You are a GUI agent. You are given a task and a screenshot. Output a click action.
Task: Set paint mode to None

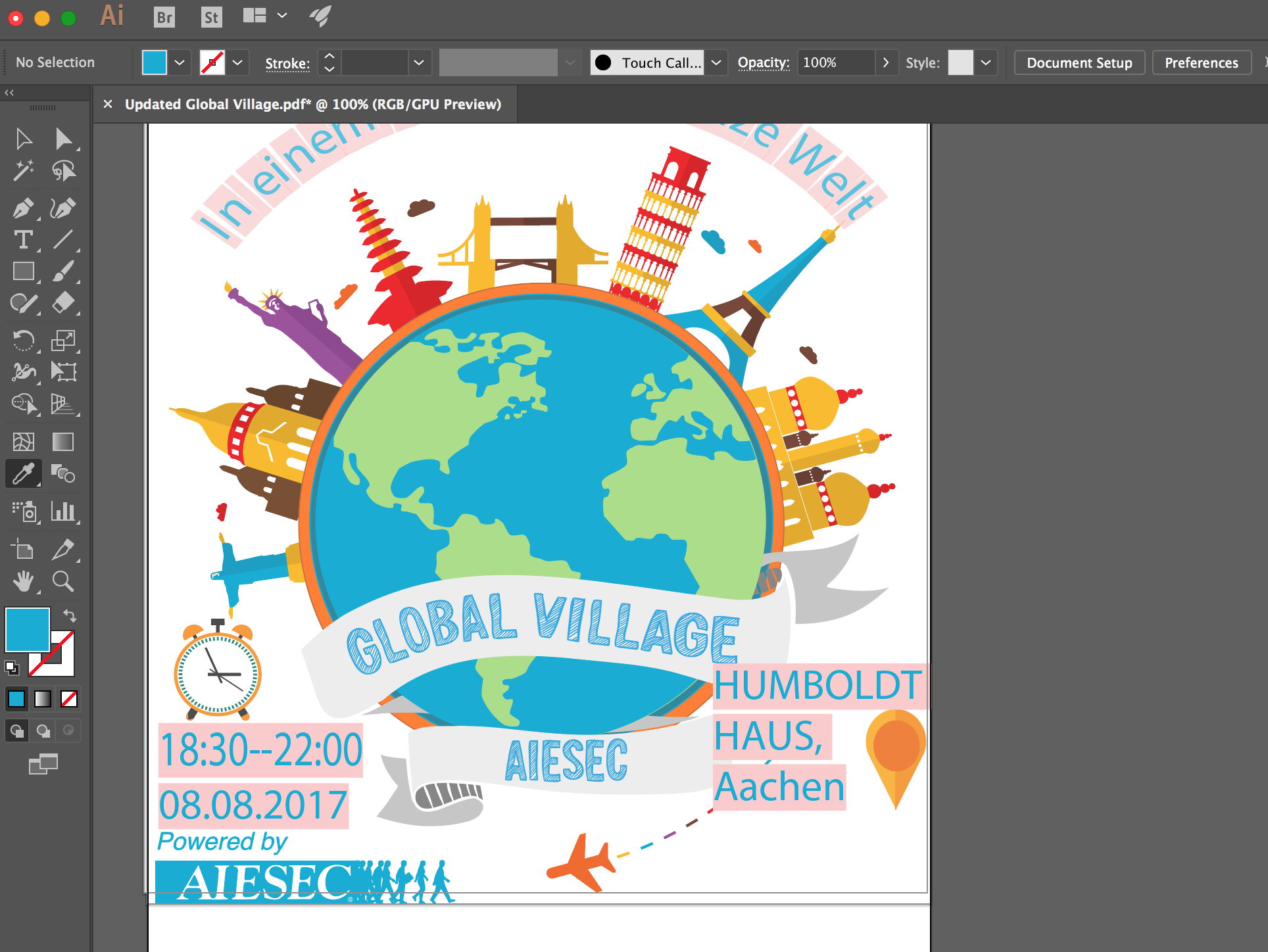(68, 698)
